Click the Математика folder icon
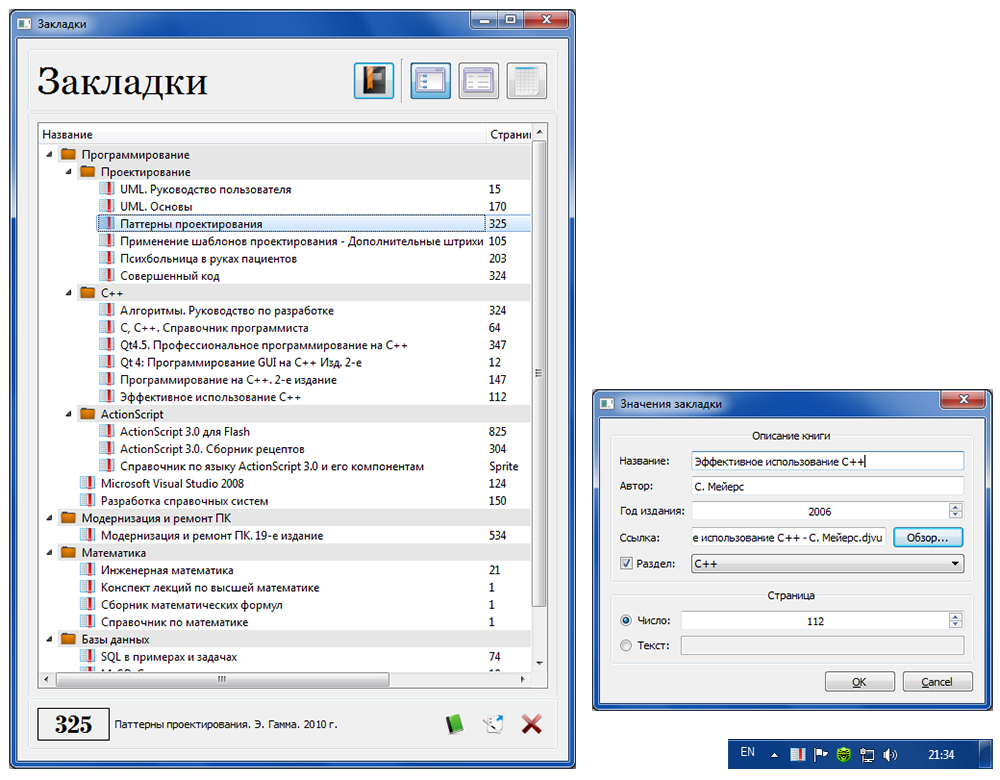The height and width of the screenshot is (780, 1000). coord(68,552)
